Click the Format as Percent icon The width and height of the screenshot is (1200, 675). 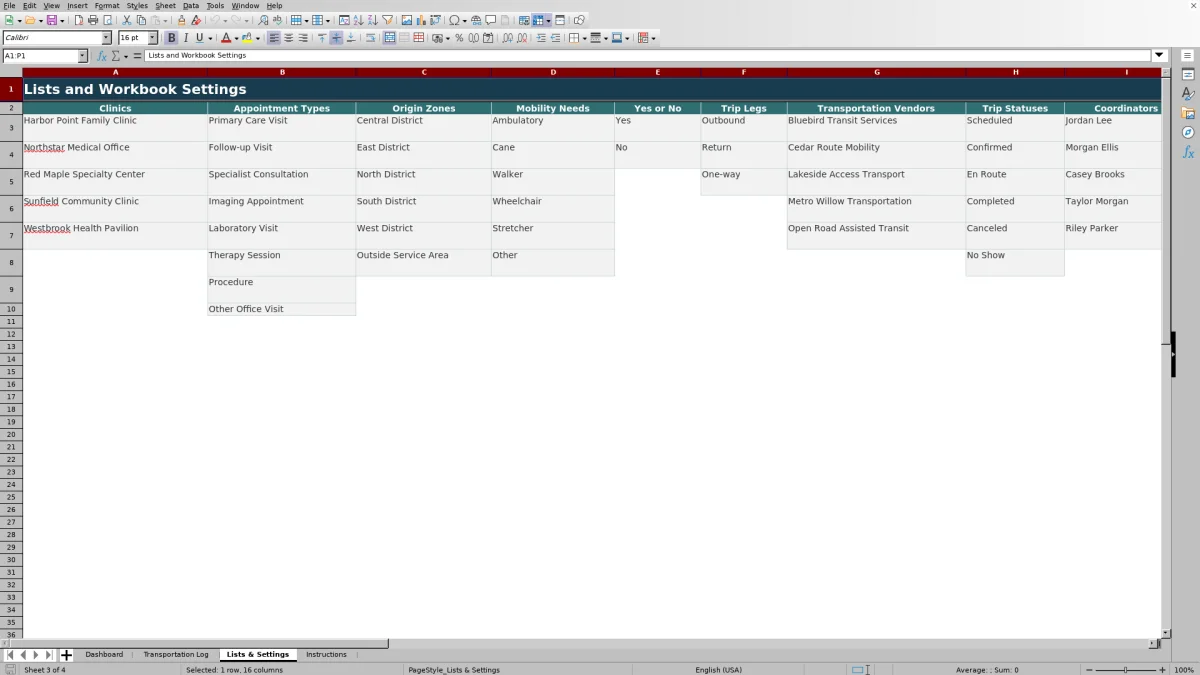coord(459,38)
